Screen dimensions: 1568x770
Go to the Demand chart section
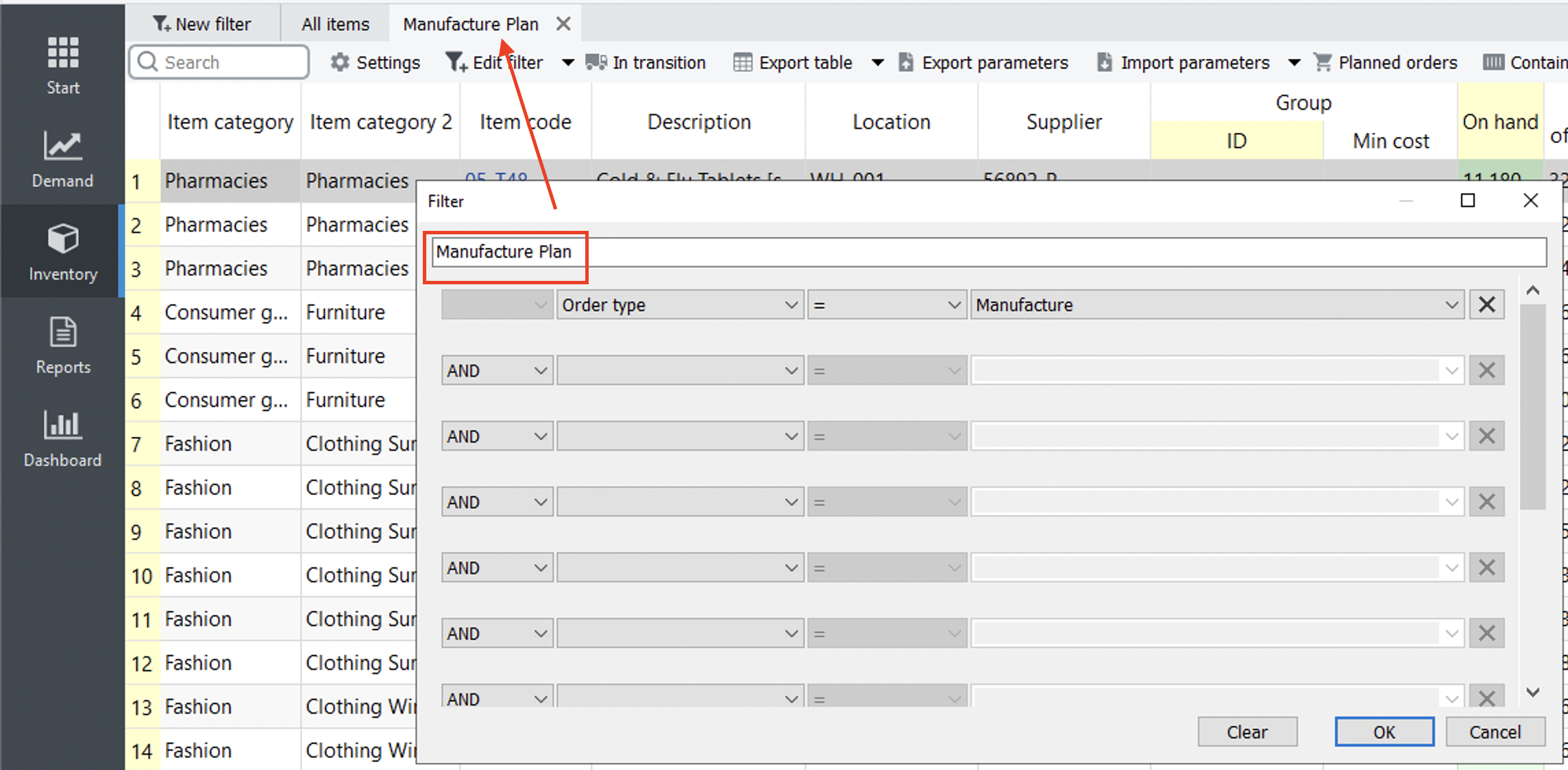[x=62, y=159]
